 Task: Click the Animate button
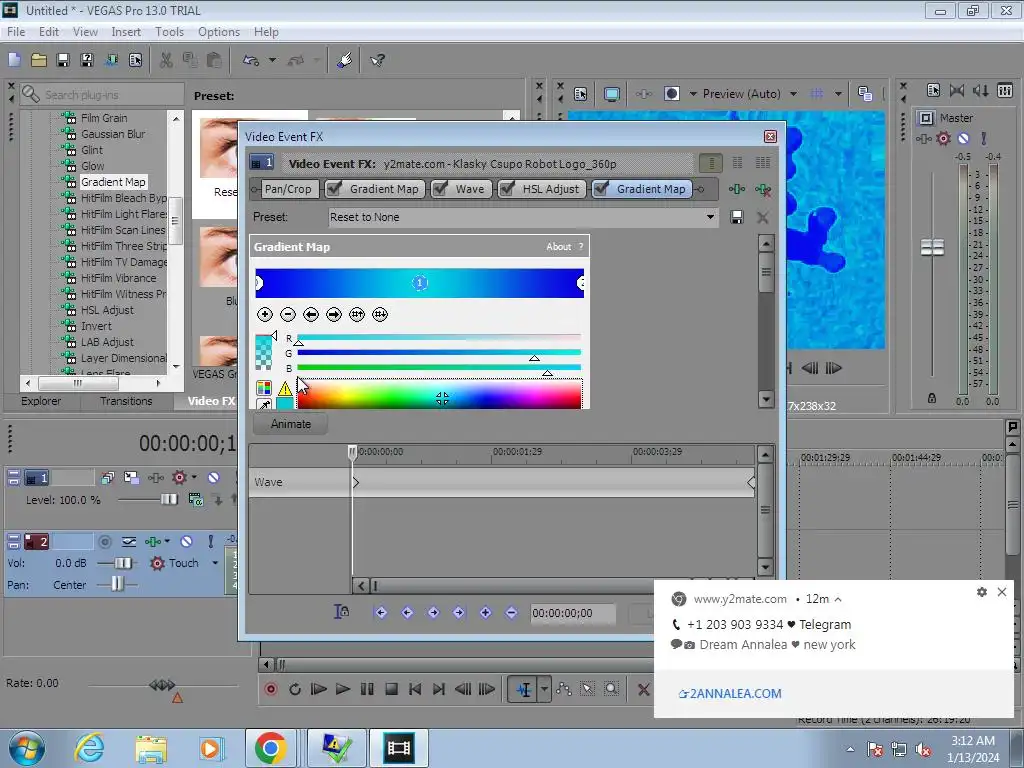pyautogui.click(x=291, y=424)
